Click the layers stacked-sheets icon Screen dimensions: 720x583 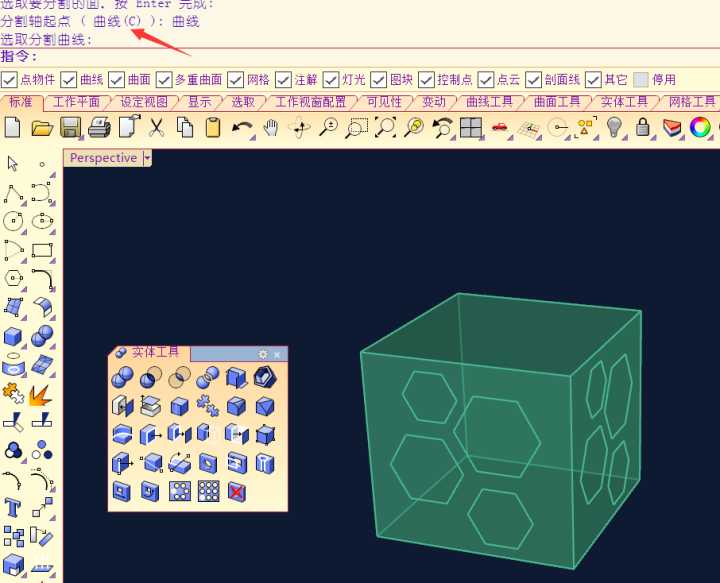point(672,127)
